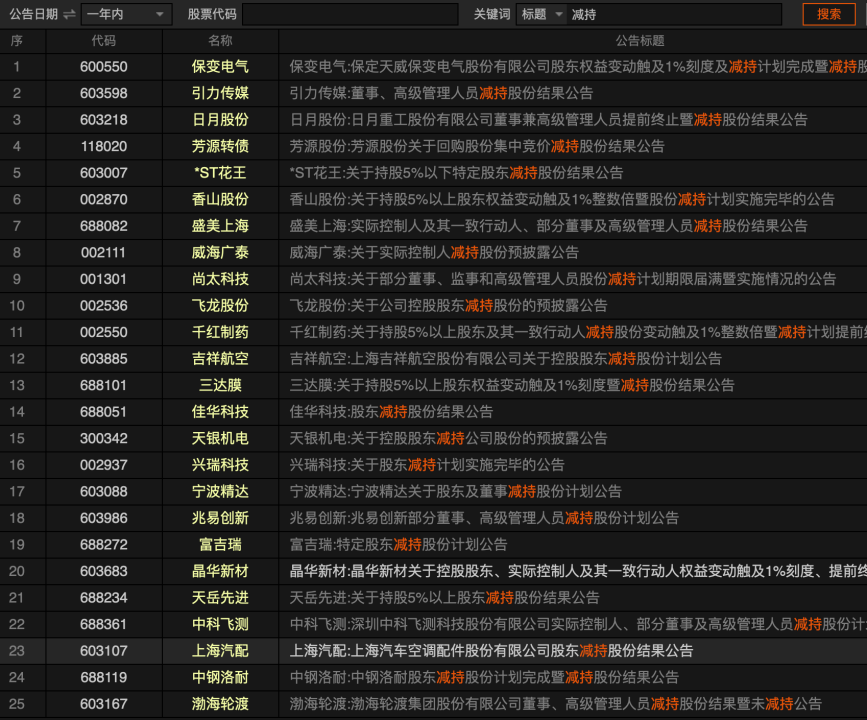The width and height of the screenshot is (867, 720).
Task: Sort by the 名称 column header
Action: (x=220, y=41)
